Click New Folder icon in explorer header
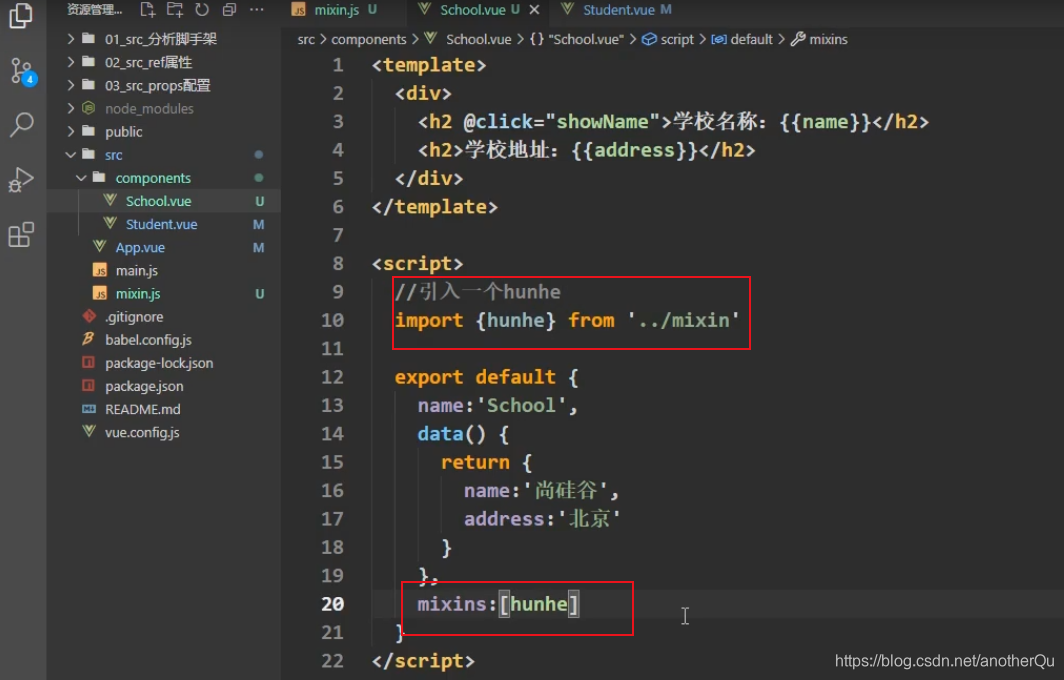Viewport: 1064px width, 680px height. click(174, 10)
